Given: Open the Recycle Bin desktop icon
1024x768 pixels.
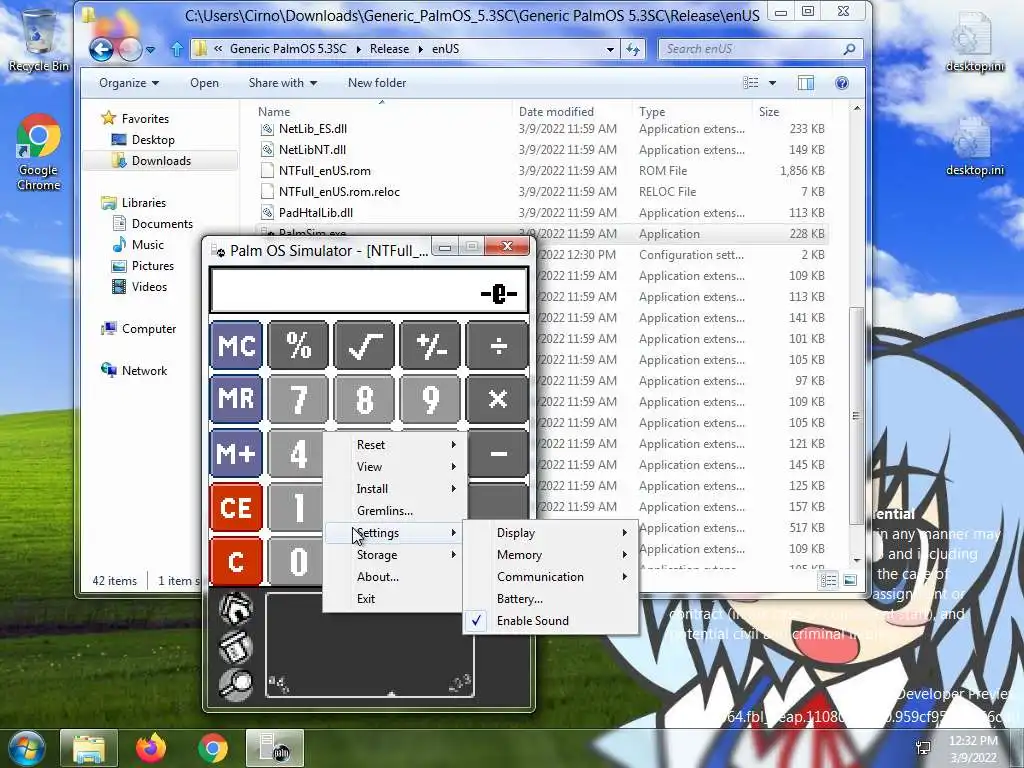Looking at the screenshot, I should coord(39,39).
